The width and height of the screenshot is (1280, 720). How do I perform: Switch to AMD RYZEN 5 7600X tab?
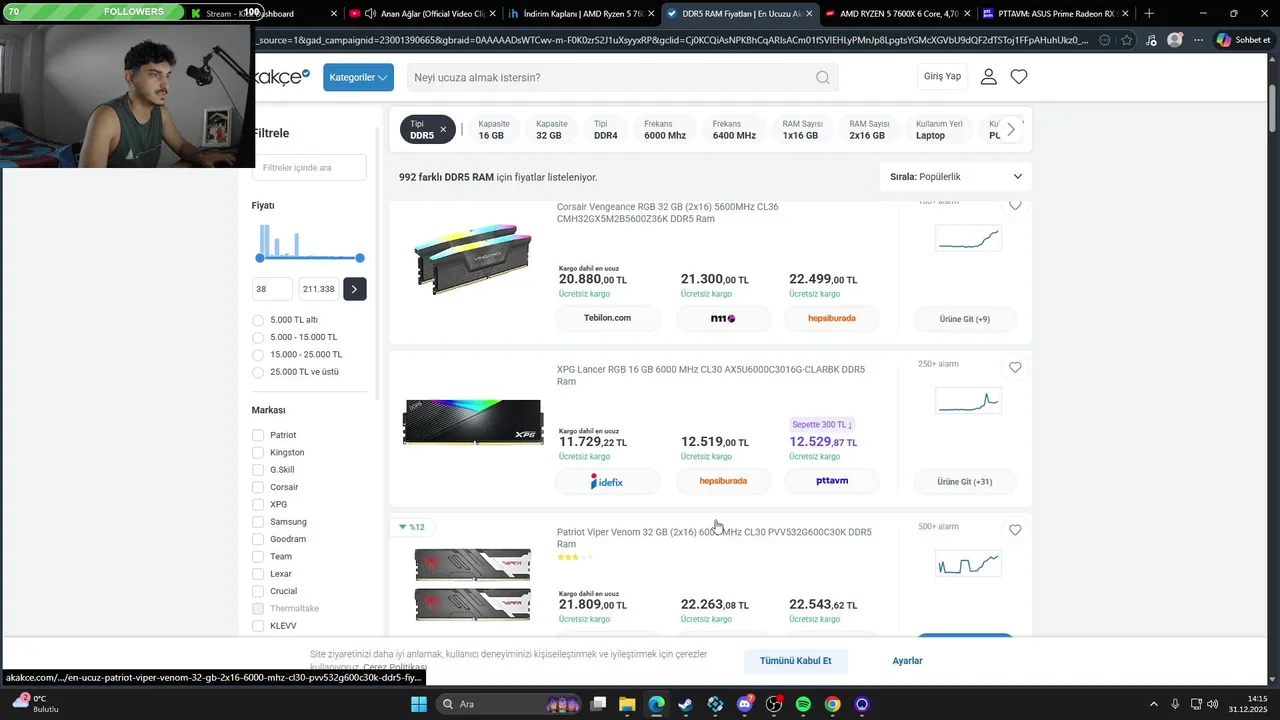pyautogui.click(x=897, y=14)
